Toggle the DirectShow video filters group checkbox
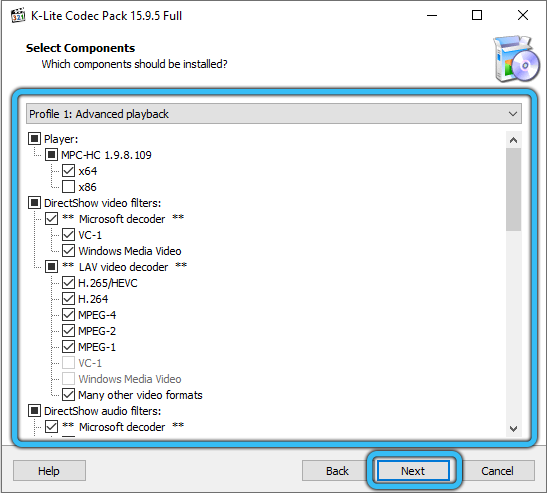 coord(34,203)
